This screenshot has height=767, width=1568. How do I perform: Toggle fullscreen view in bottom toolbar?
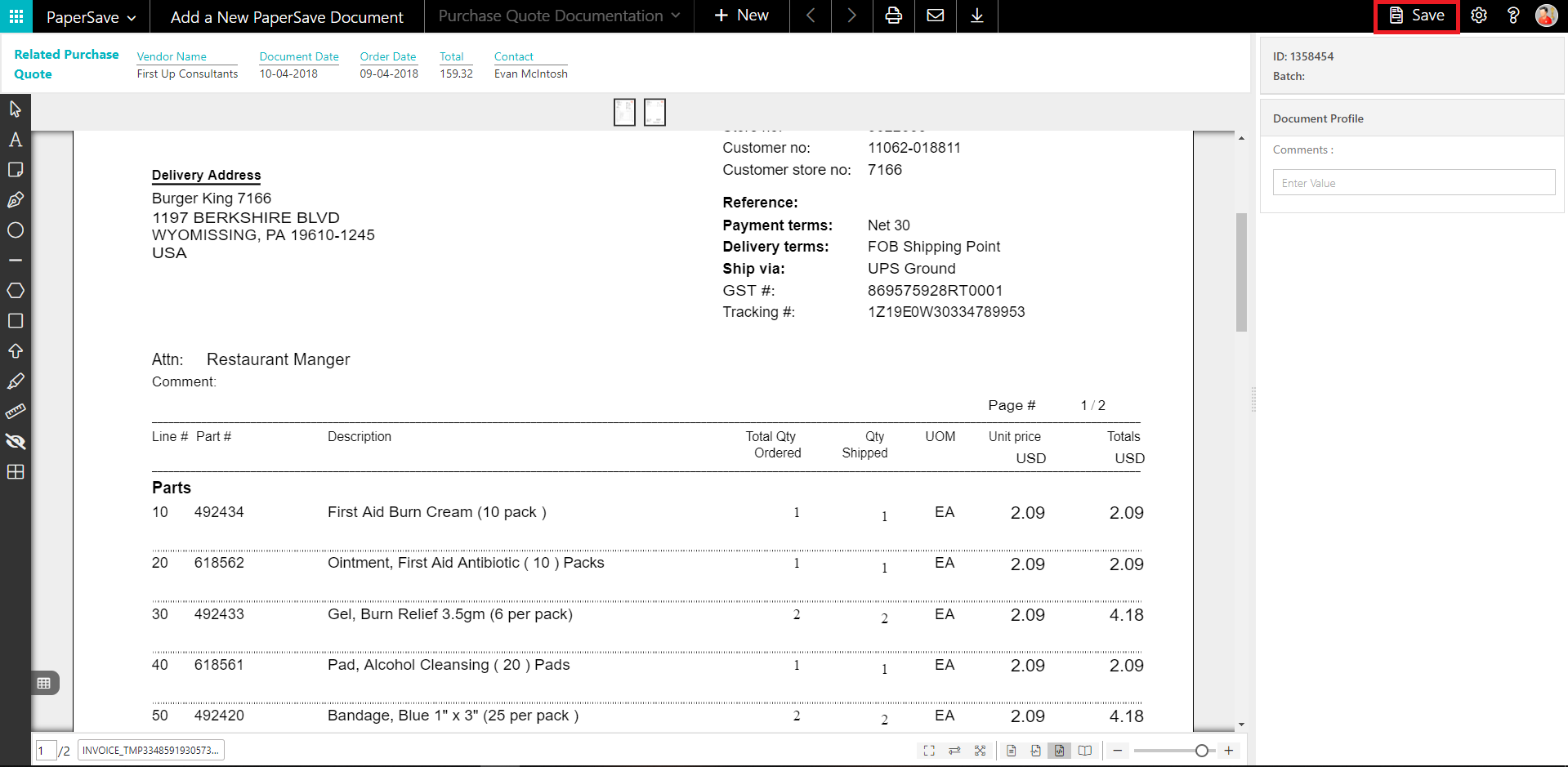[x=929, y=751]
